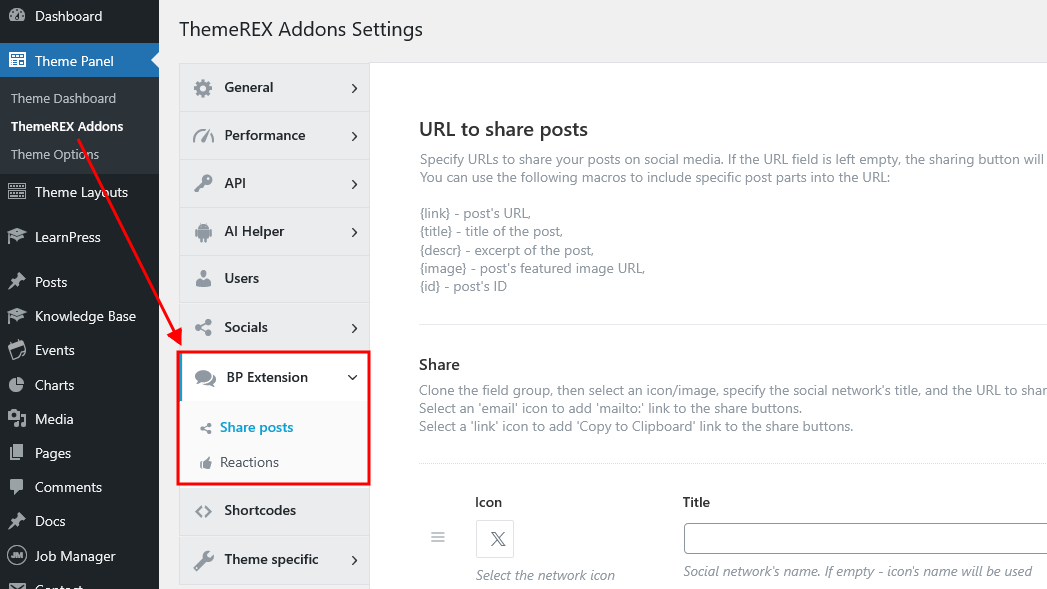The image size is (1047, 589).
Task: Click the Knowledge Base cap icon
Action: point(17,316)
